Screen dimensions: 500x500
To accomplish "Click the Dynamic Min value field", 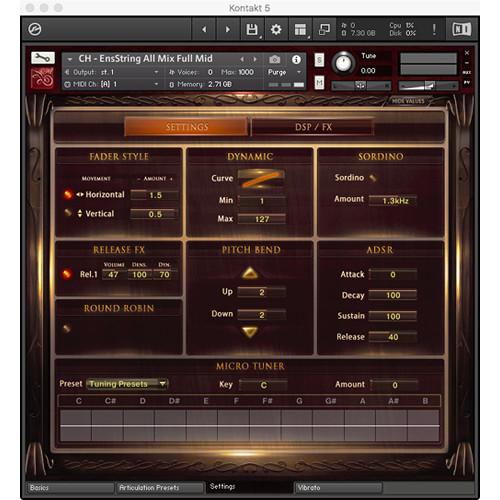I will click(x=262, y=201).
